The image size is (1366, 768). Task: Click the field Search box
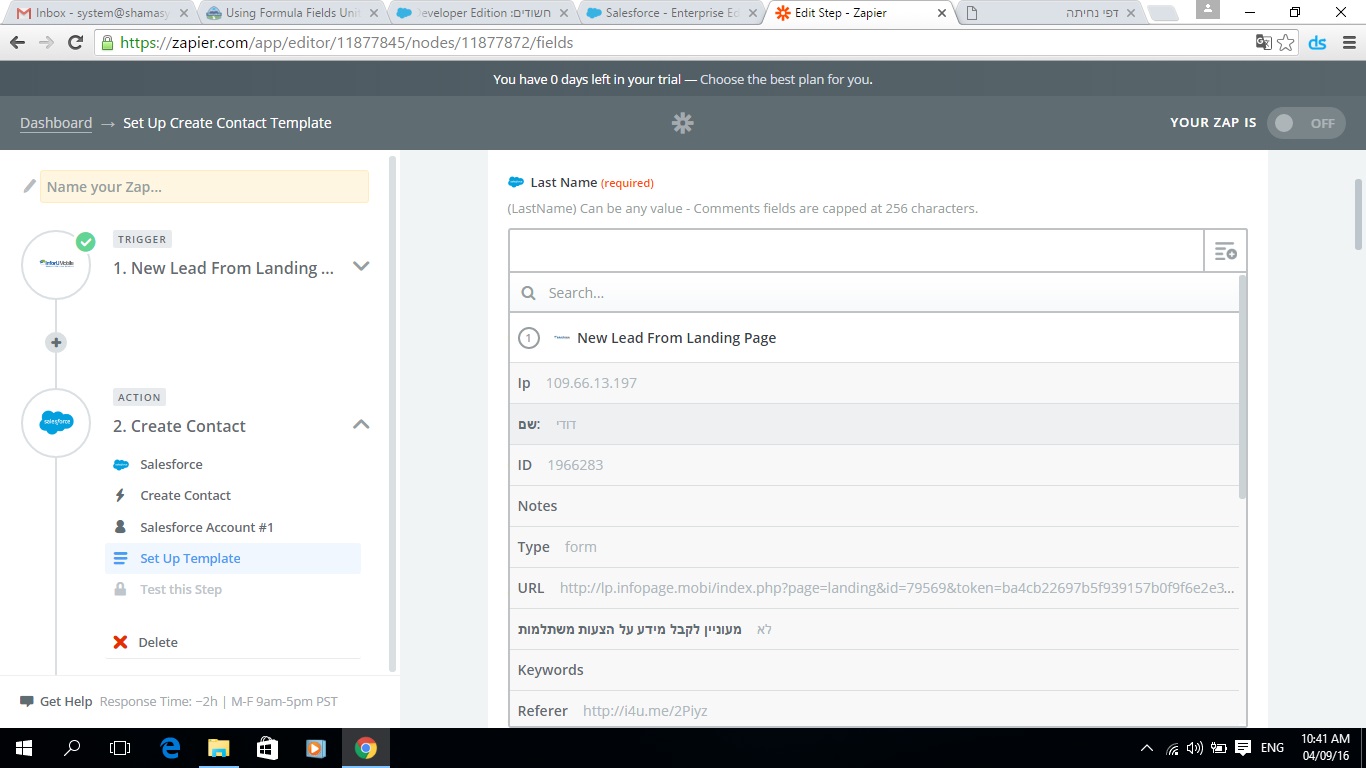pos(874,293)
